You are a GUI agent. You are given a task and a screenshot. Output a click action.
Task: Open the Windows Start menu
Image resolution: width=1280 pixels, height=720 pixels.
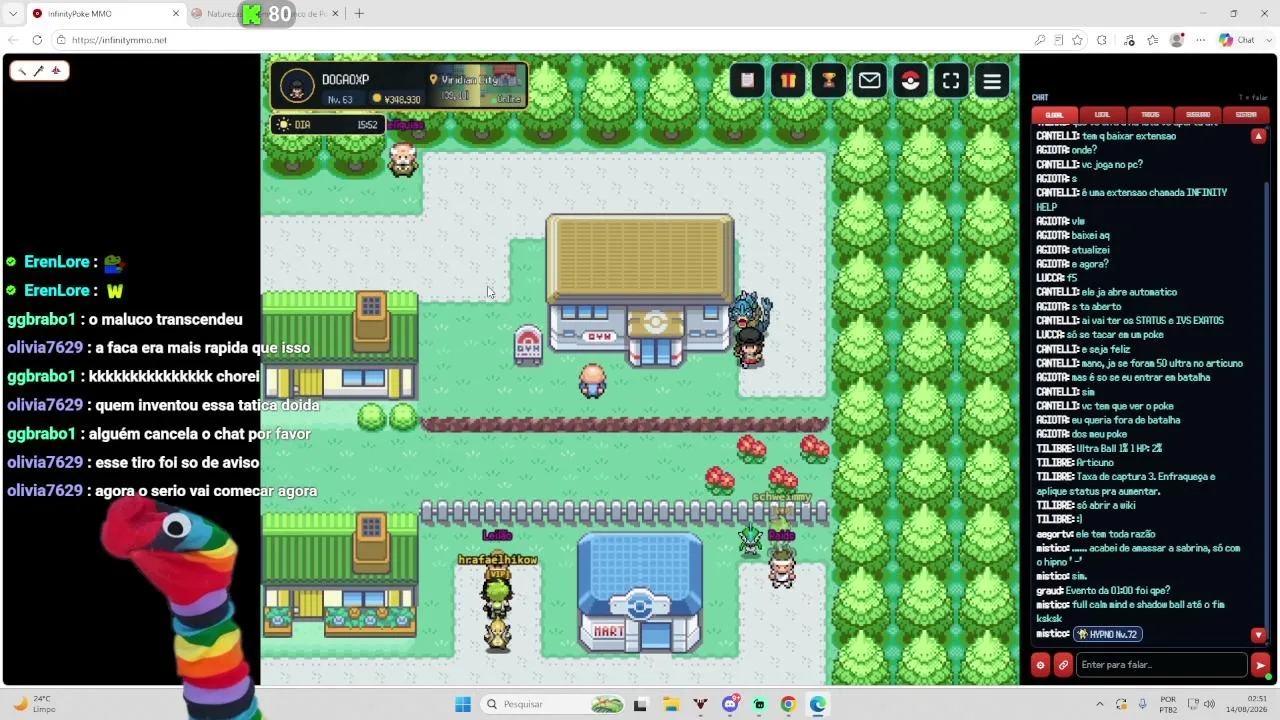click(463, 704)
